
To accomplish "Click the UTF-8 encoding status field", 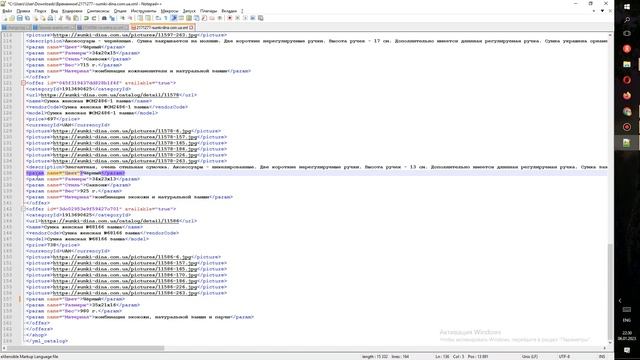I will (x=564, y=357).
